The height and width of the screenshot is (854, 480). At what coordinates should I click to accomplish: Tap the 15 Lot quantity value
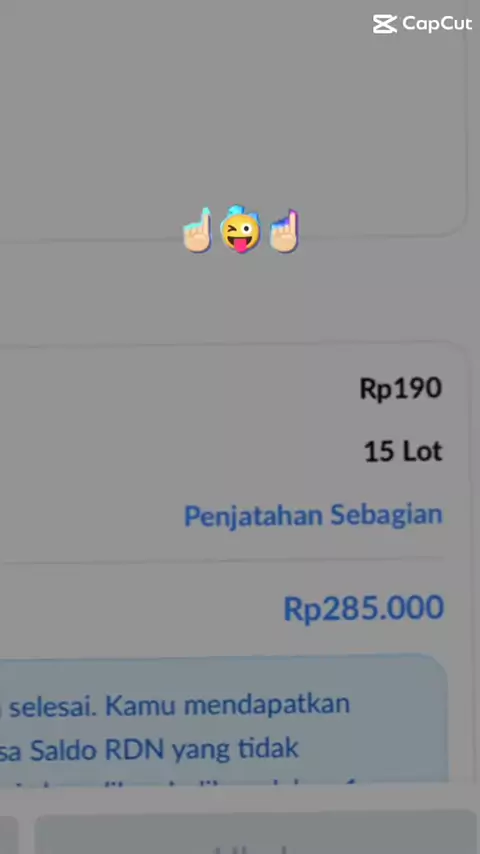pyautogui.click(x=403, y=452)
